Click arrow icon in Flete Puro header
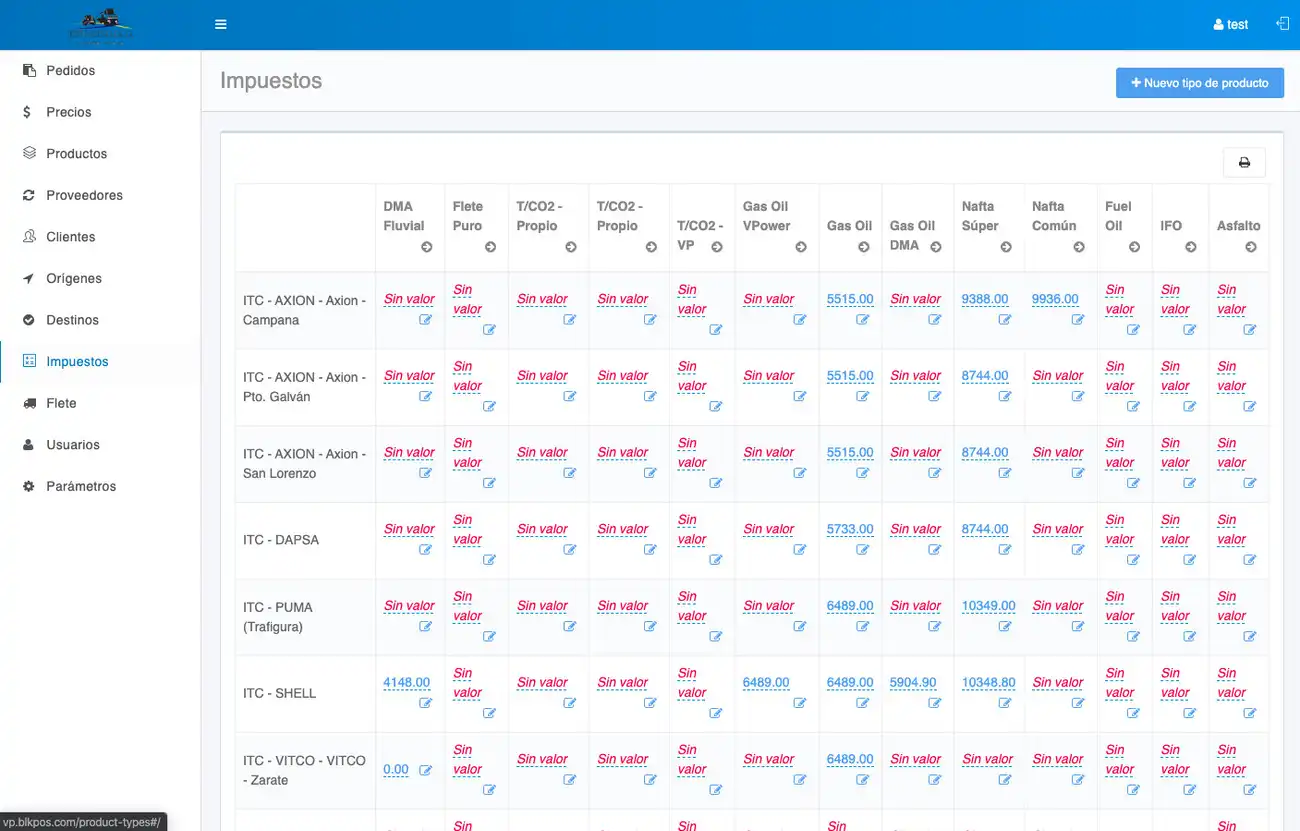 pyautogui.click(x=490, y=247)
